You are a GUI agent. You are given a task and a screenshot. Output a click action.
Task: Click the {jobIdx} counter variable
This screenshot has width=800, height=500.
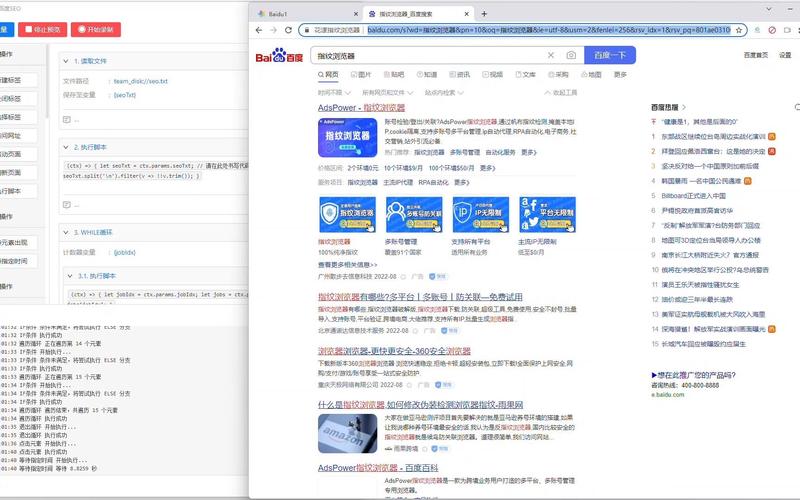(x=124, y=253)
